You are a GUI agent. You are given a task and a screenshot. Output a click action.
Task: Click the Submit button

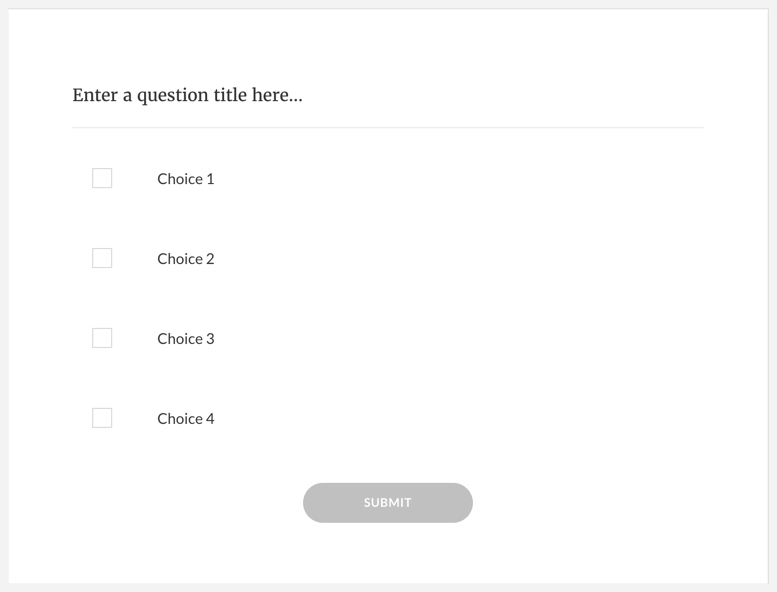click(x=388, y=503)
